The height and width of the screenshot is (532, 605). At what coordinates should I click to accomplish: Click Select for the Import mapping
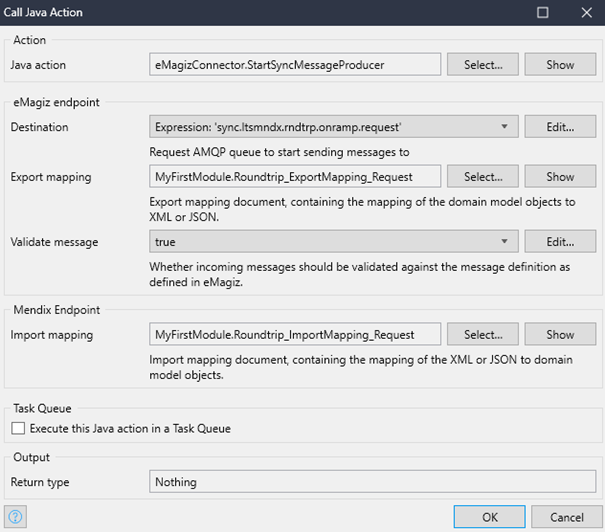tap(483, 334)
